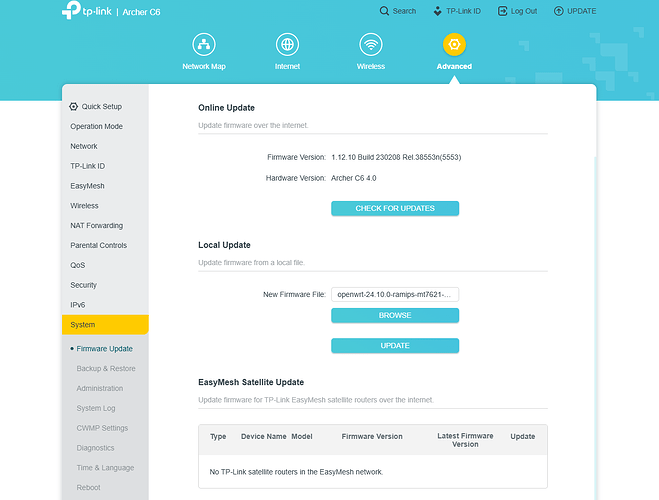Screen dimensions: 659x500
Task: Click the TP-Link ID text in header
Action: point(463,11)
